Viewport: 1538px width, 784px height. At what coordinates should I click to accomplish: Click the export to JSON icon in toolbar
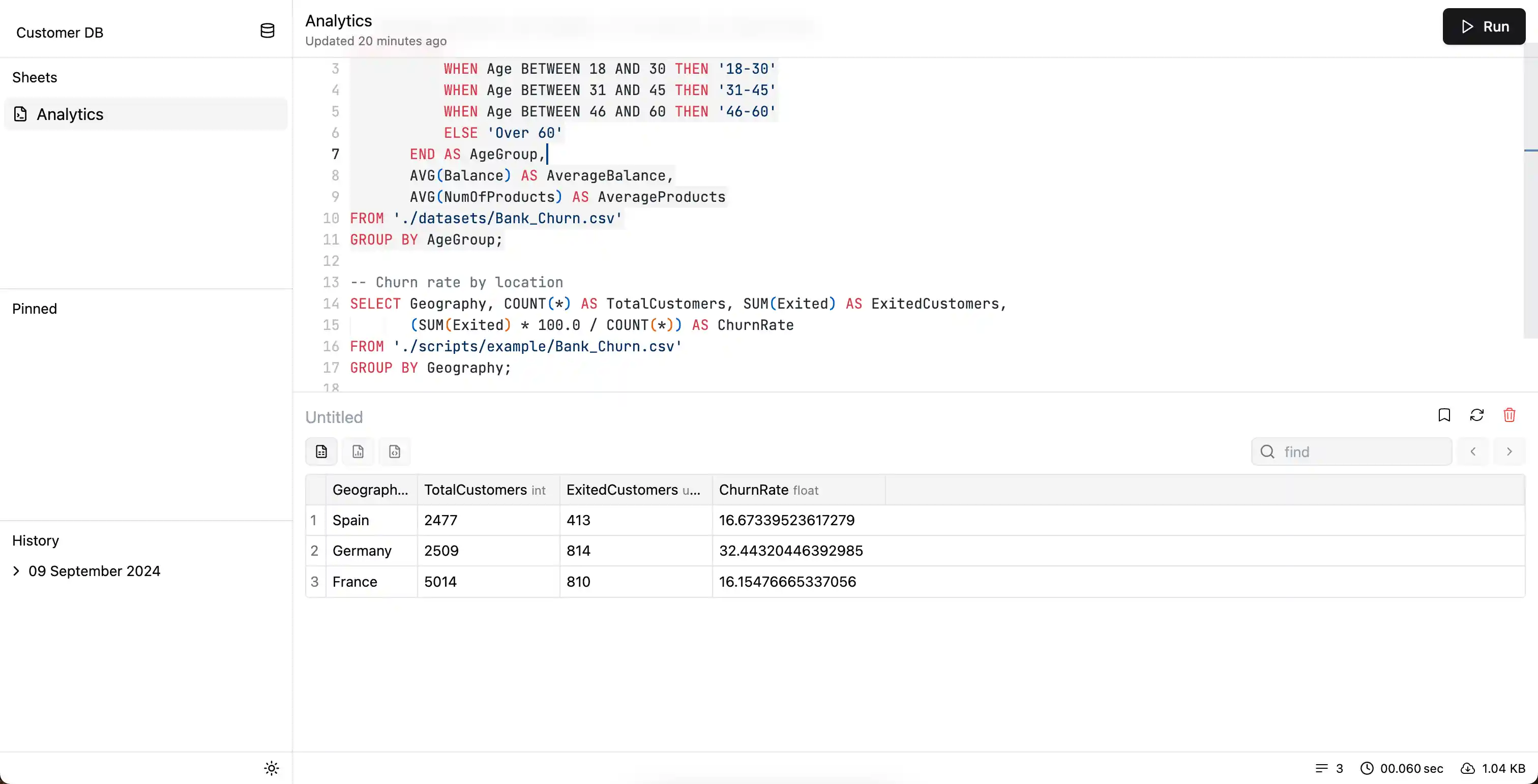[x=395, y=452]
